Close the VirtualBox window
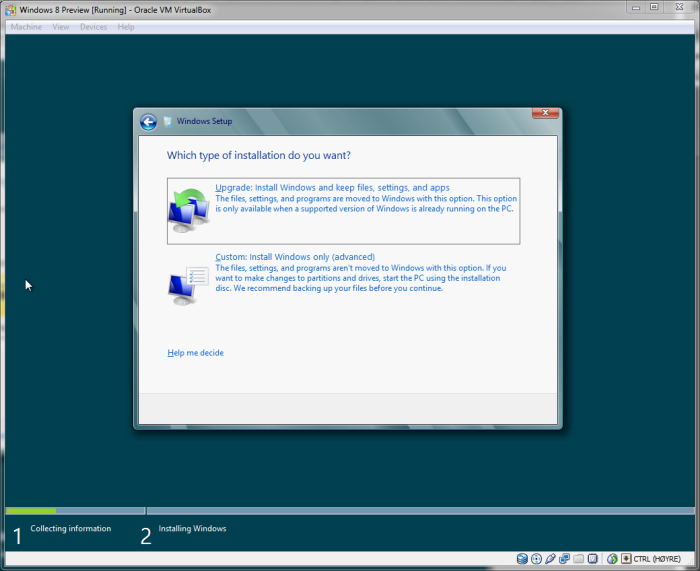This screenshot has width=700, height=571. [x=679, y=7]
